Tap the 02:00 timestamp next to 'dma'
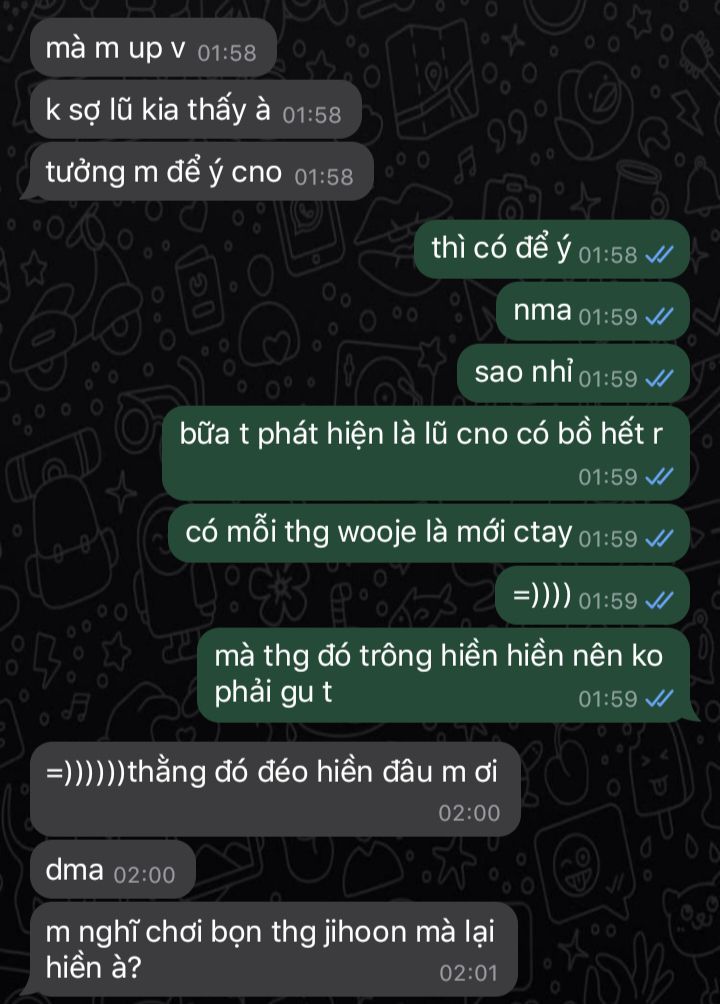Image resolution: width=720 pixels, height=1004 pixels. (x=144, y=875)
